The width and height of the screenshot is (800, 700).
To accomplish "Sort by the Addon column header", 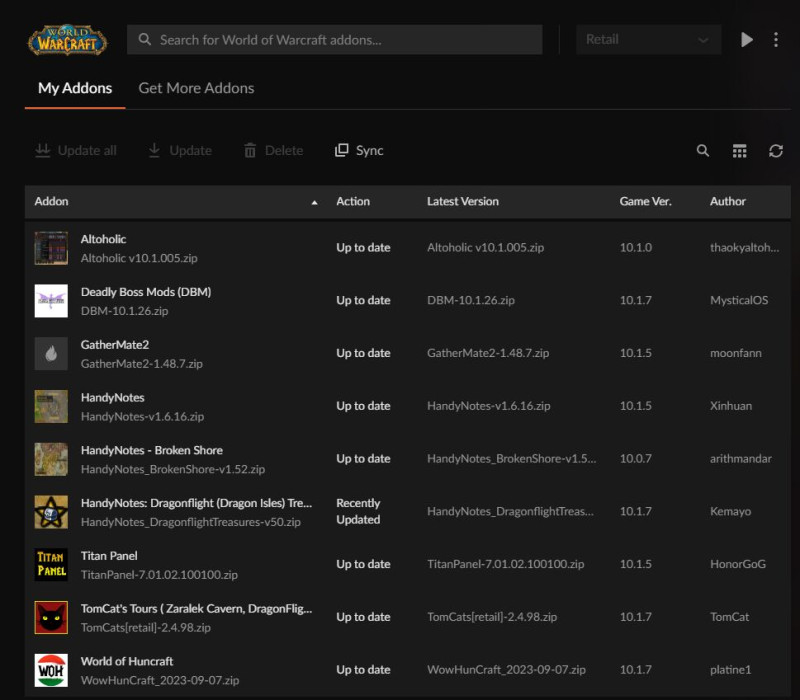I will tap(52, 202).
